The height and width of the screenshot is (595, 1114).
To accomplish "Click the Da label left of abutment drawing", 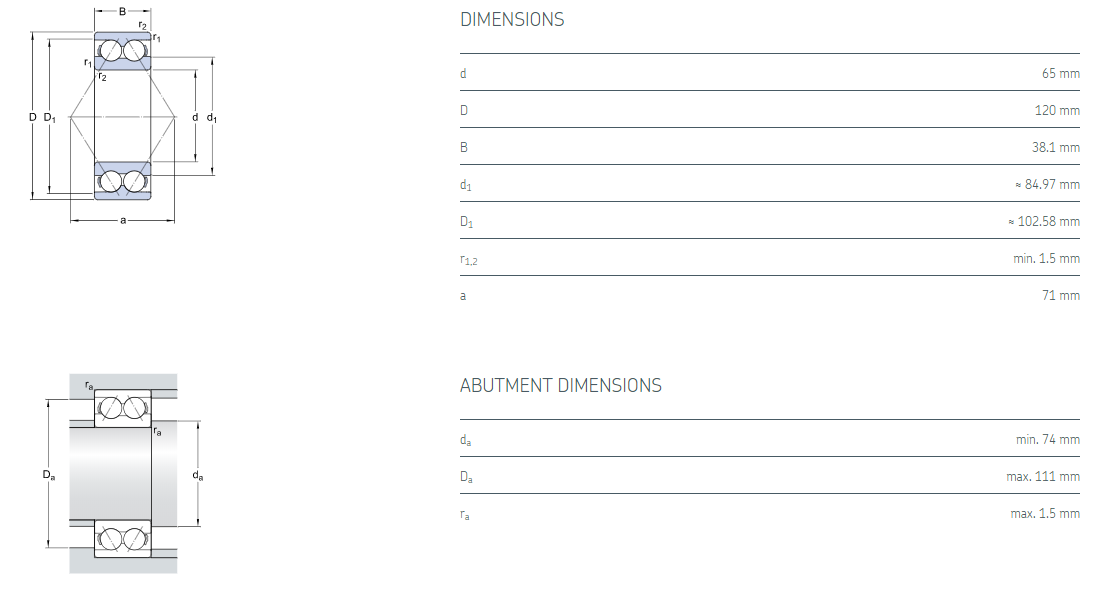I will pyautogui.click(x=49, y=475).
